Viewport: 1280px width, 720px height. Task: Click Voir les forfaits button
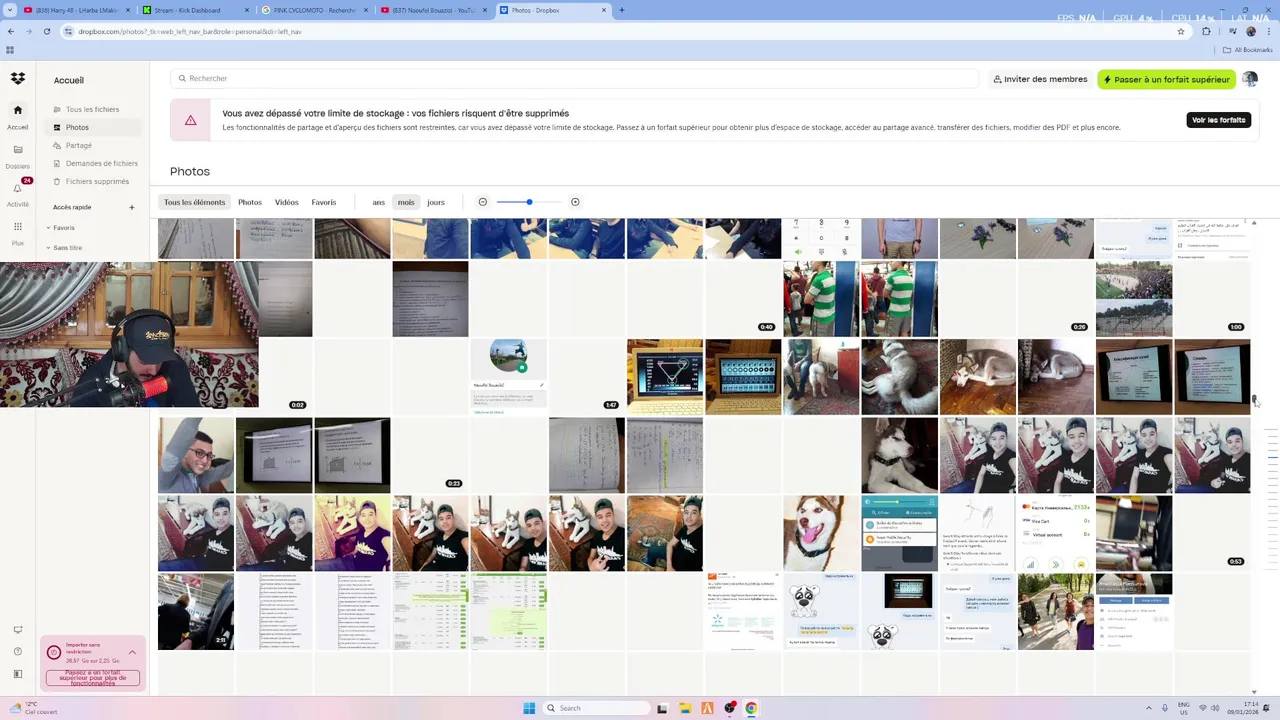(x=1219, y=120)
